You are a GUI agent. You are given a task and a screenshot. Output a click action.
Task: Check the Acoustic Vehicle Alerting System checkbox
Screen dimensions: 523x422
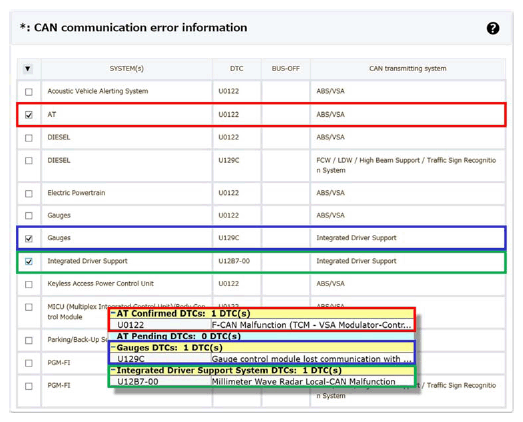tap(29, 92)
